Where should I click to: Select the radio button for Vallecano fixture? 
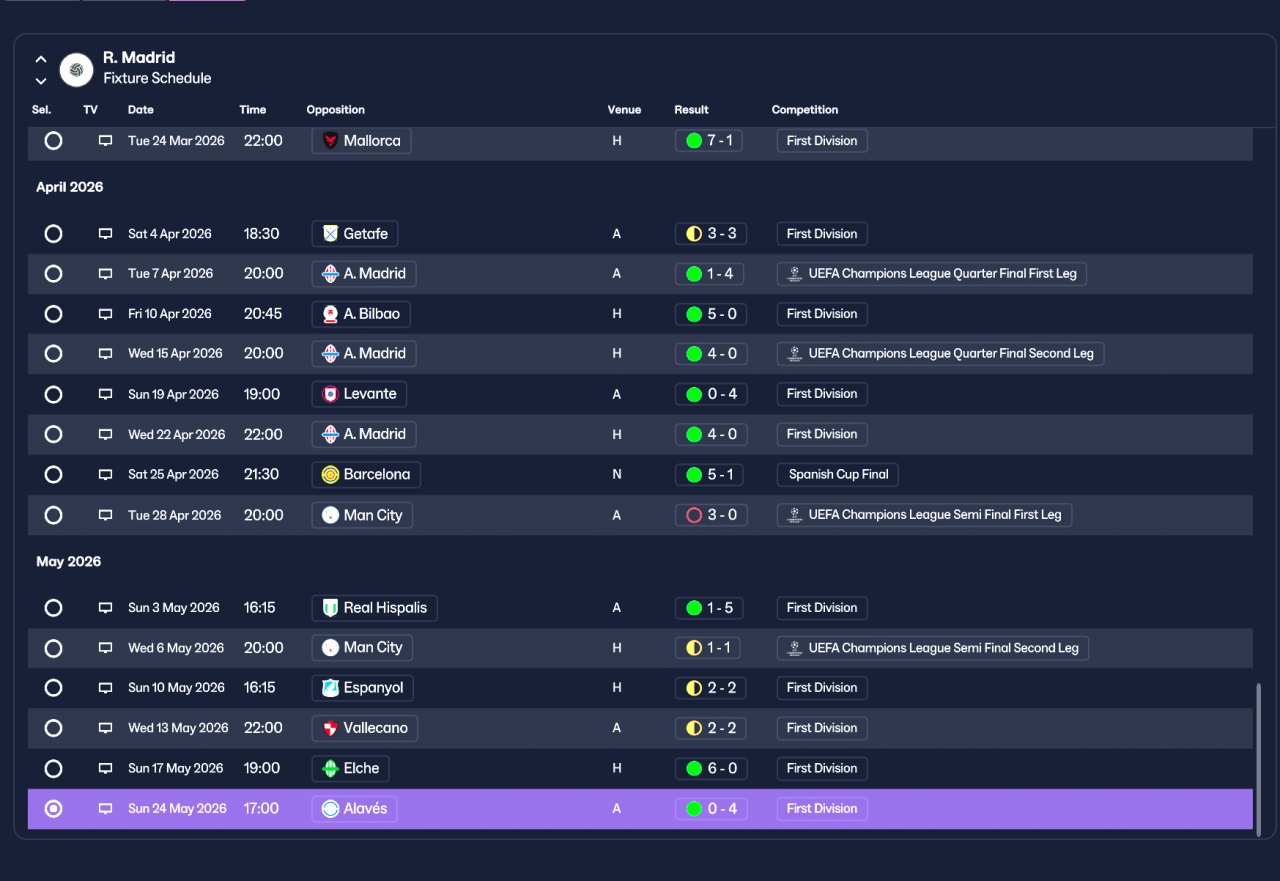[x=53, y=728]
